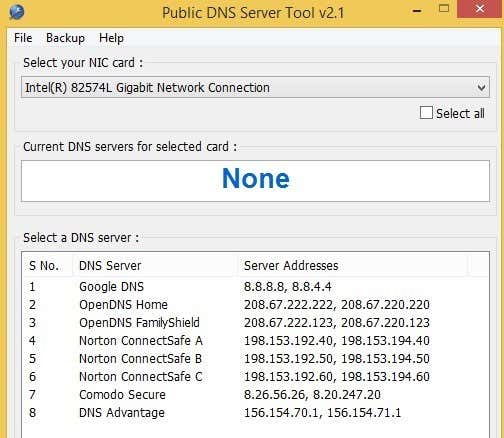Viewport: 504px width, 438px height.
Task: Sort by DNS Server column header
Action: click(154, 266)
